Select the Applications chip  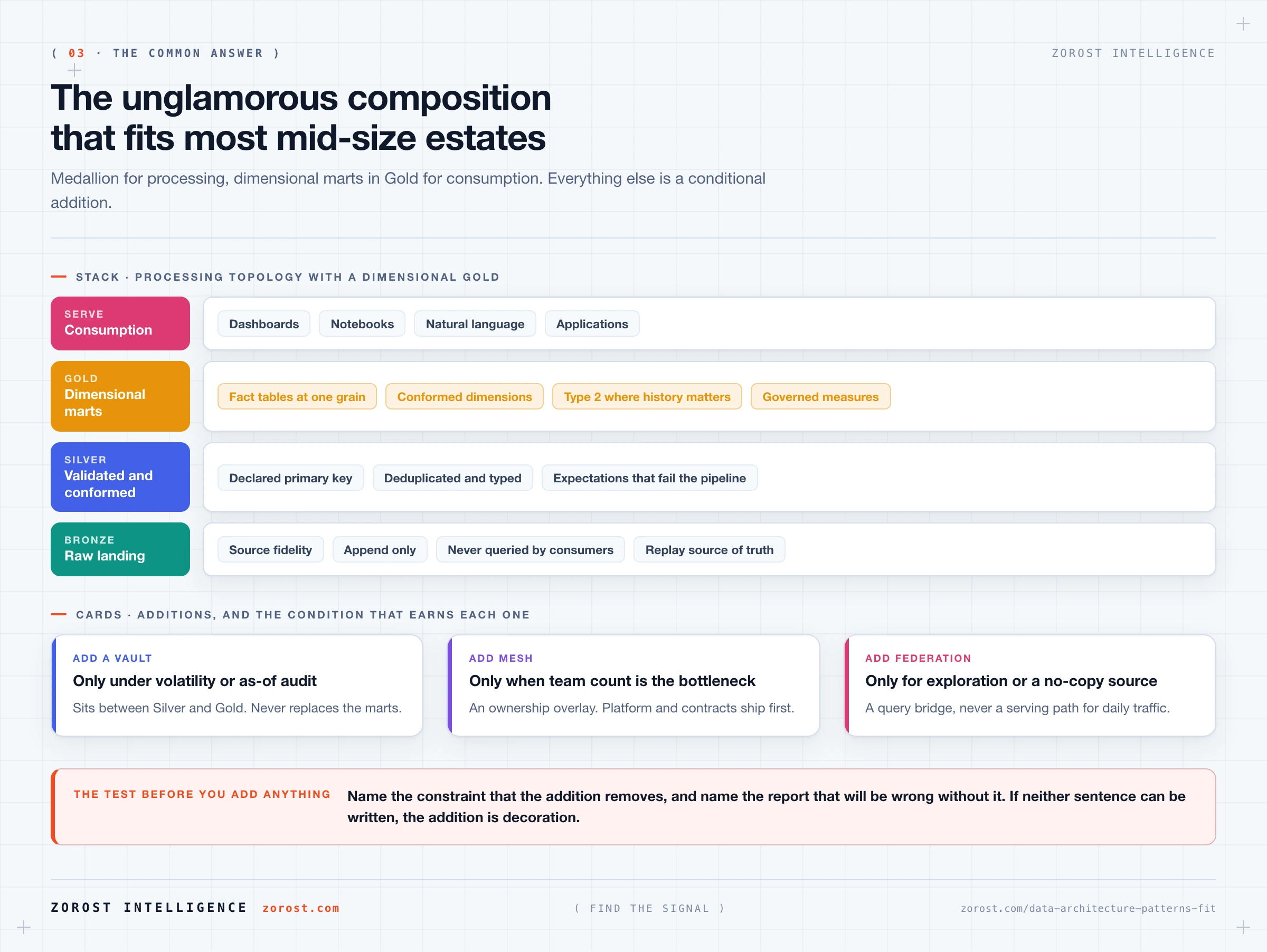click(x=592, y=324)
